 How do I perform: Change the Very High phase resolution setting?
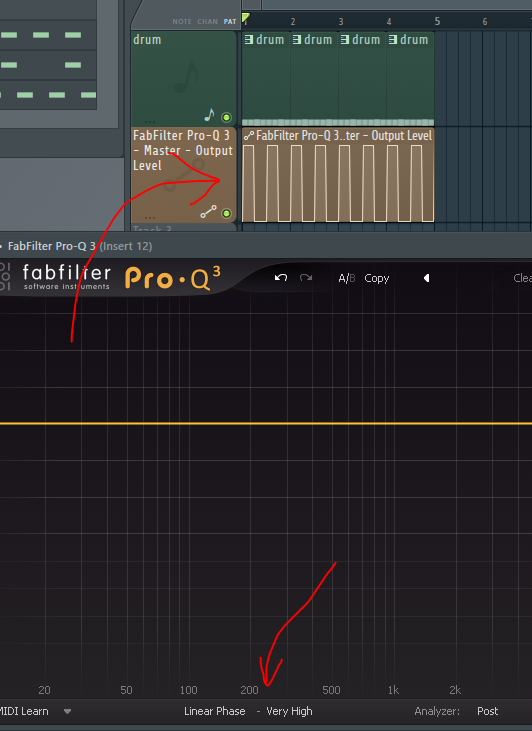coord(289,711)
